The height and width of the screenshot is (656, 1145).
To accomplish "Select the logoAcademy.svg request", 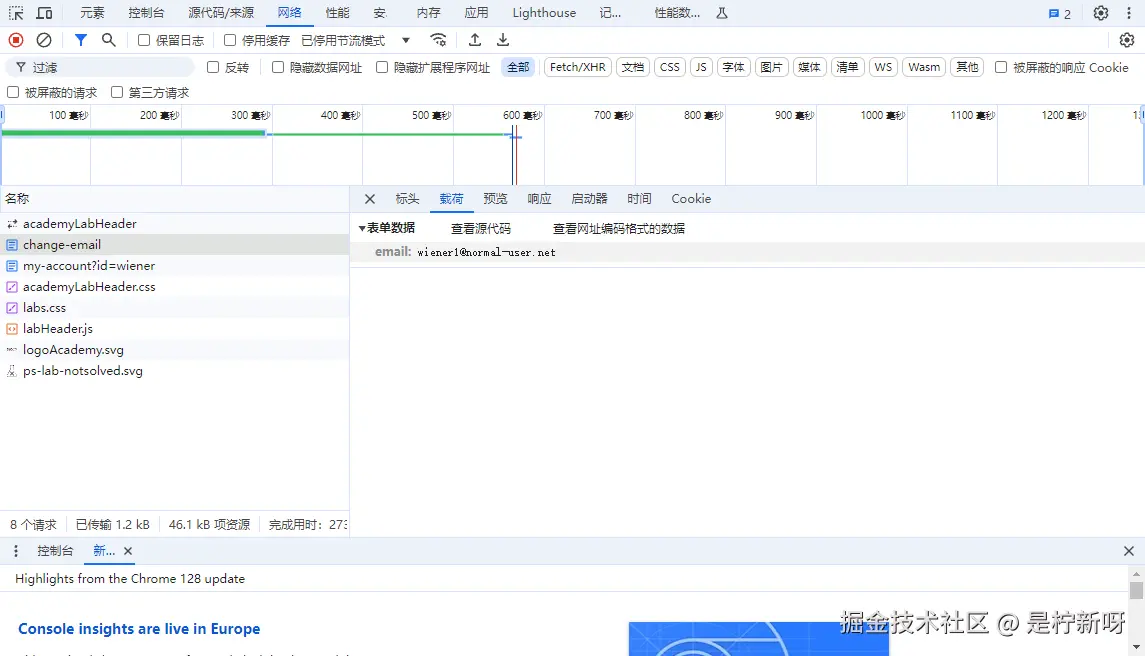I will [175, 350].
